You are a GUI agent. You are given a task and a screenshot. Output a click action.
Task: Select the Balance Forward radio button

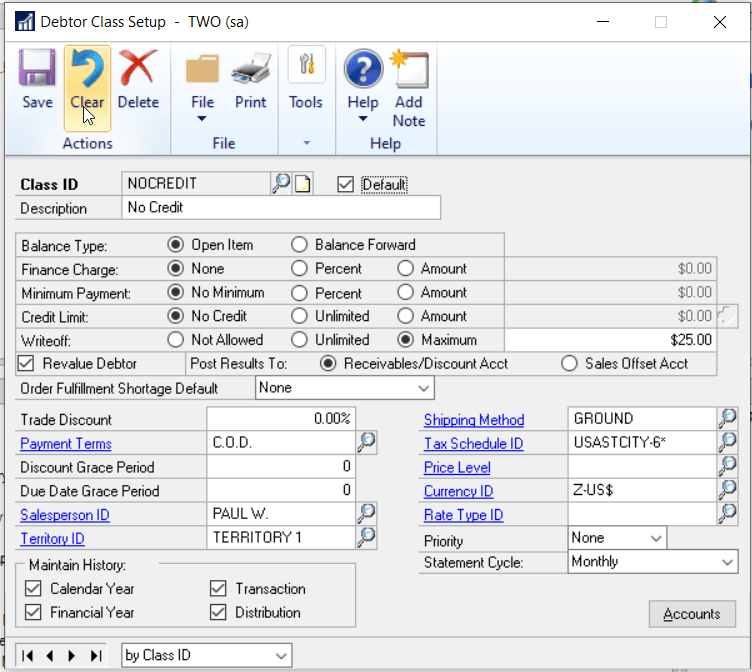299,245
